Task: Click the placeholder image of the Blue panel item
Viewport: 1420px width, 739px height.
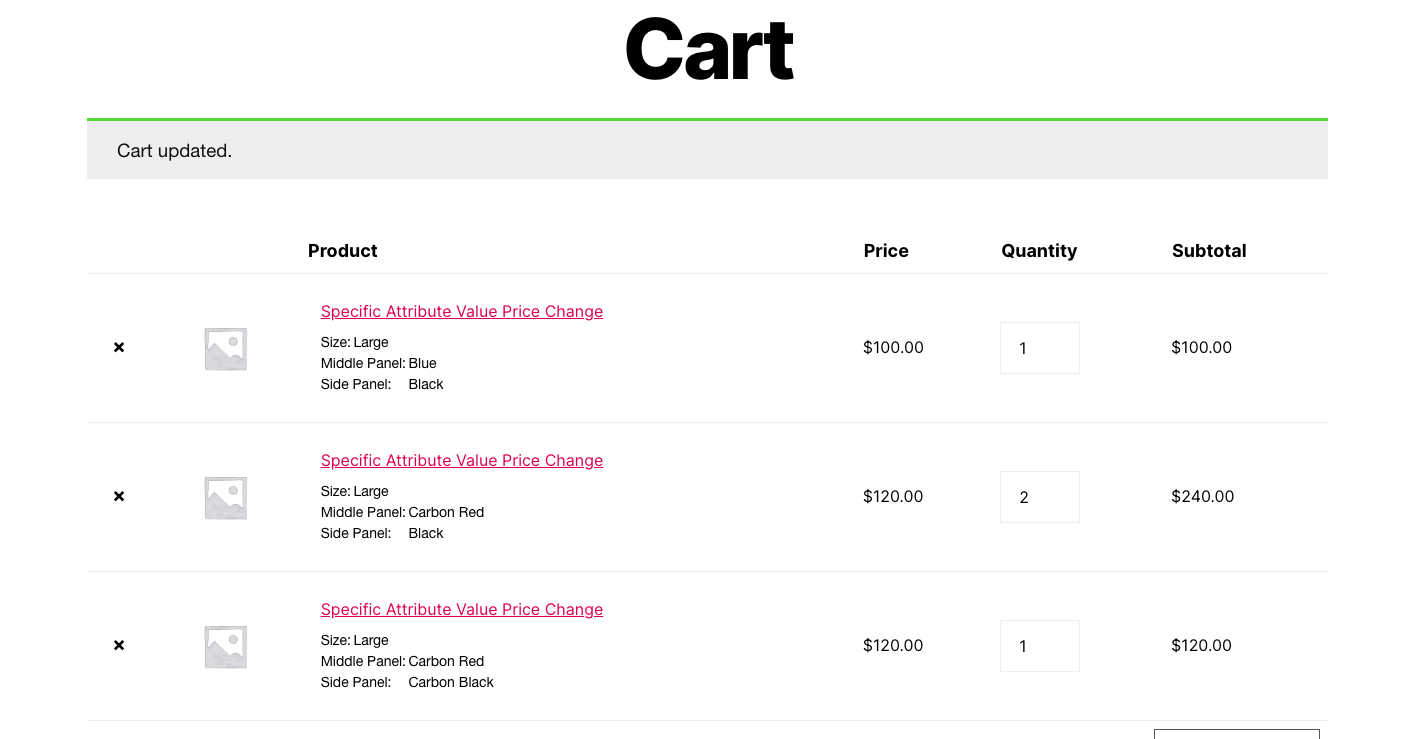Action: 225,348
